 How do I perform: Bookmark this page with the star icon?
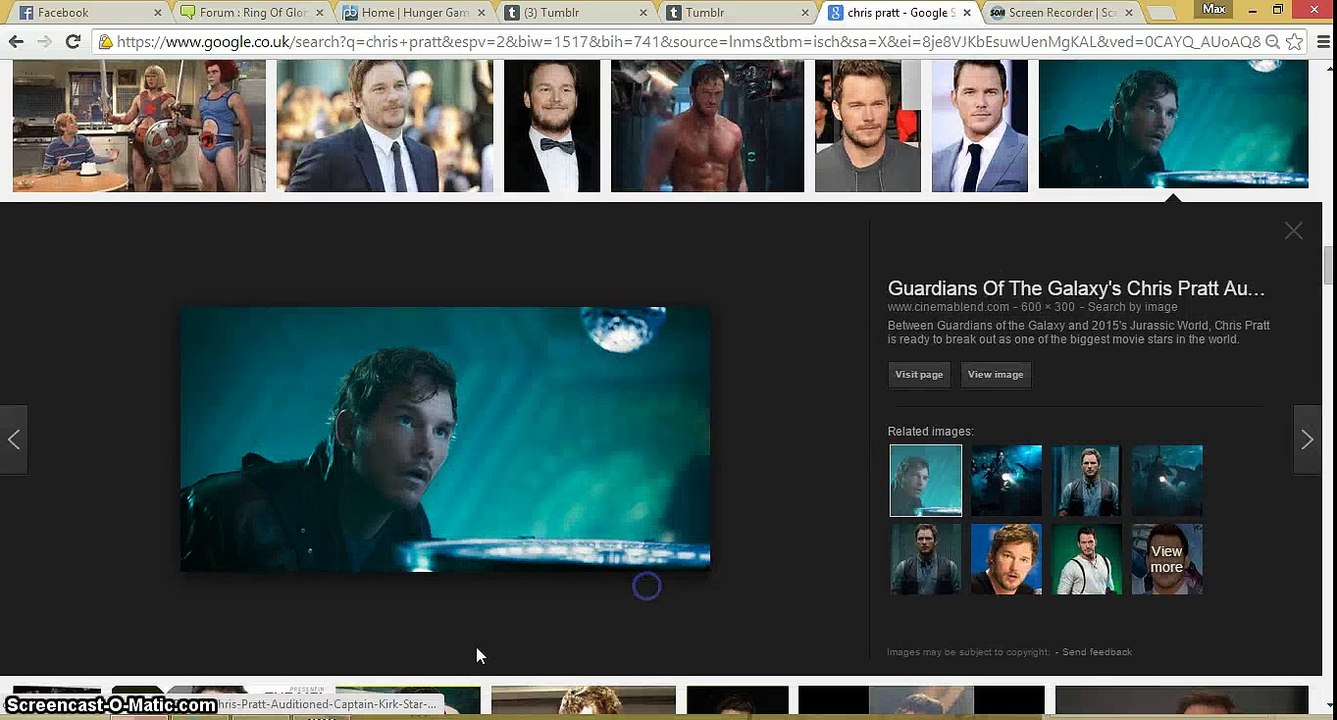pos(1294,42)
